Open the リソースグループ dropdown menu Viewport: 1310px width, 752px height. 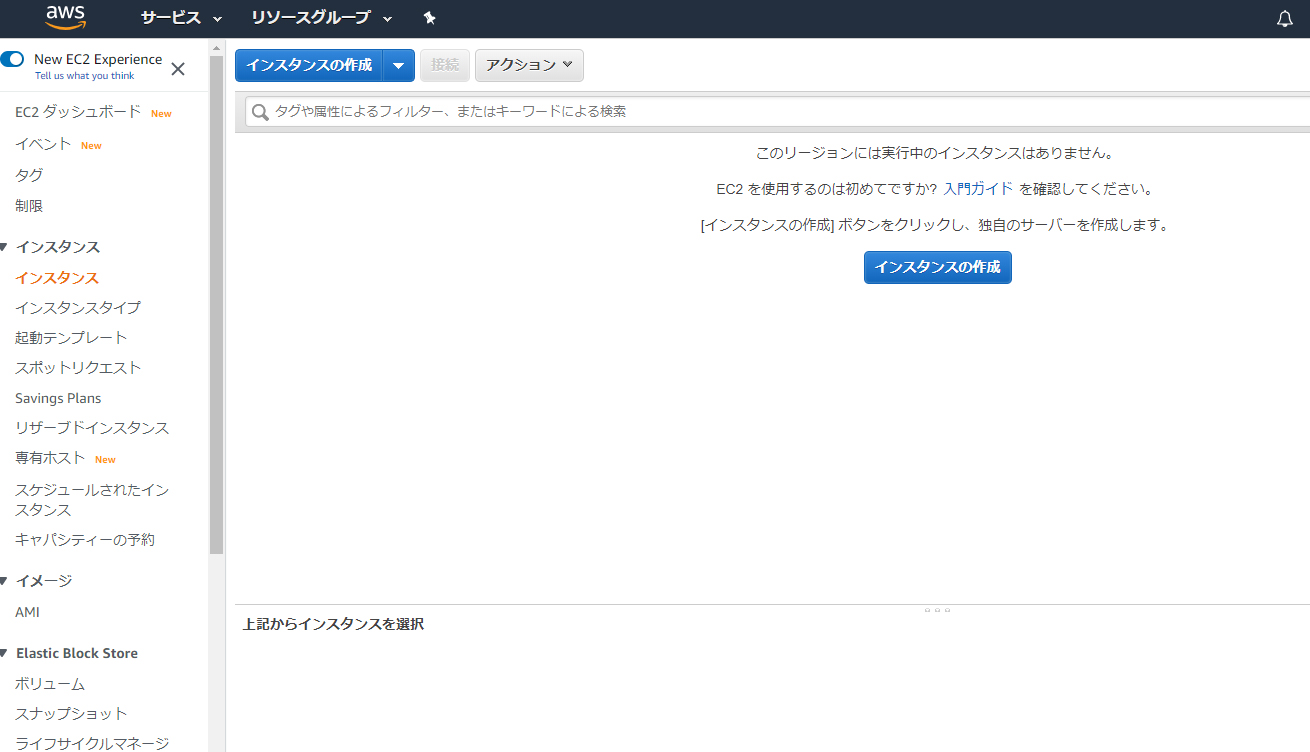tap(321, 18)
